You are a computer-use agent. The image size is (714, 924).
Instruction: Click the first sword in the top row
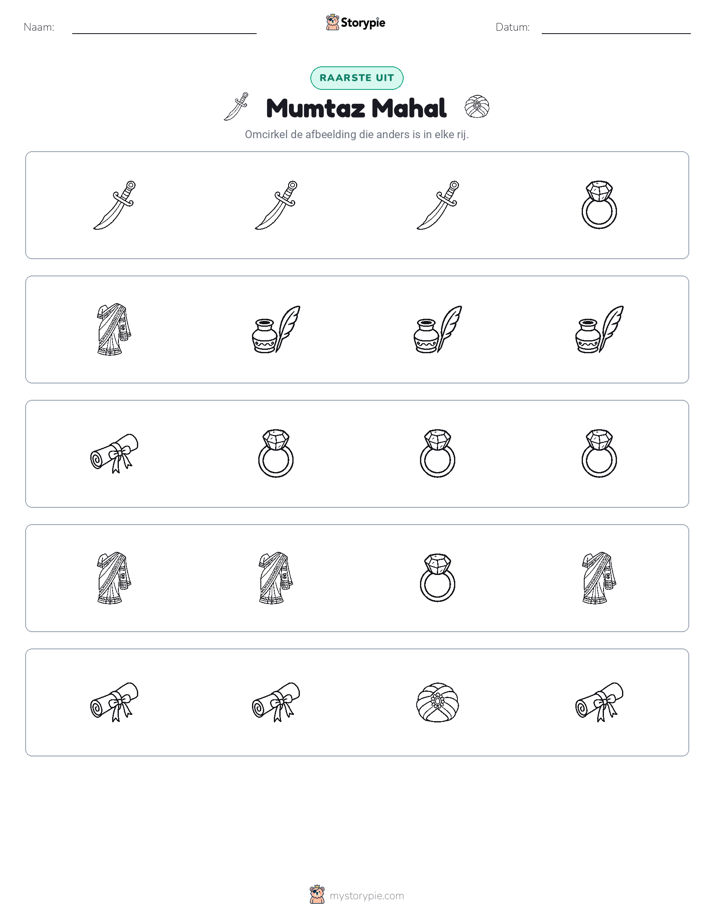[115, 205]
